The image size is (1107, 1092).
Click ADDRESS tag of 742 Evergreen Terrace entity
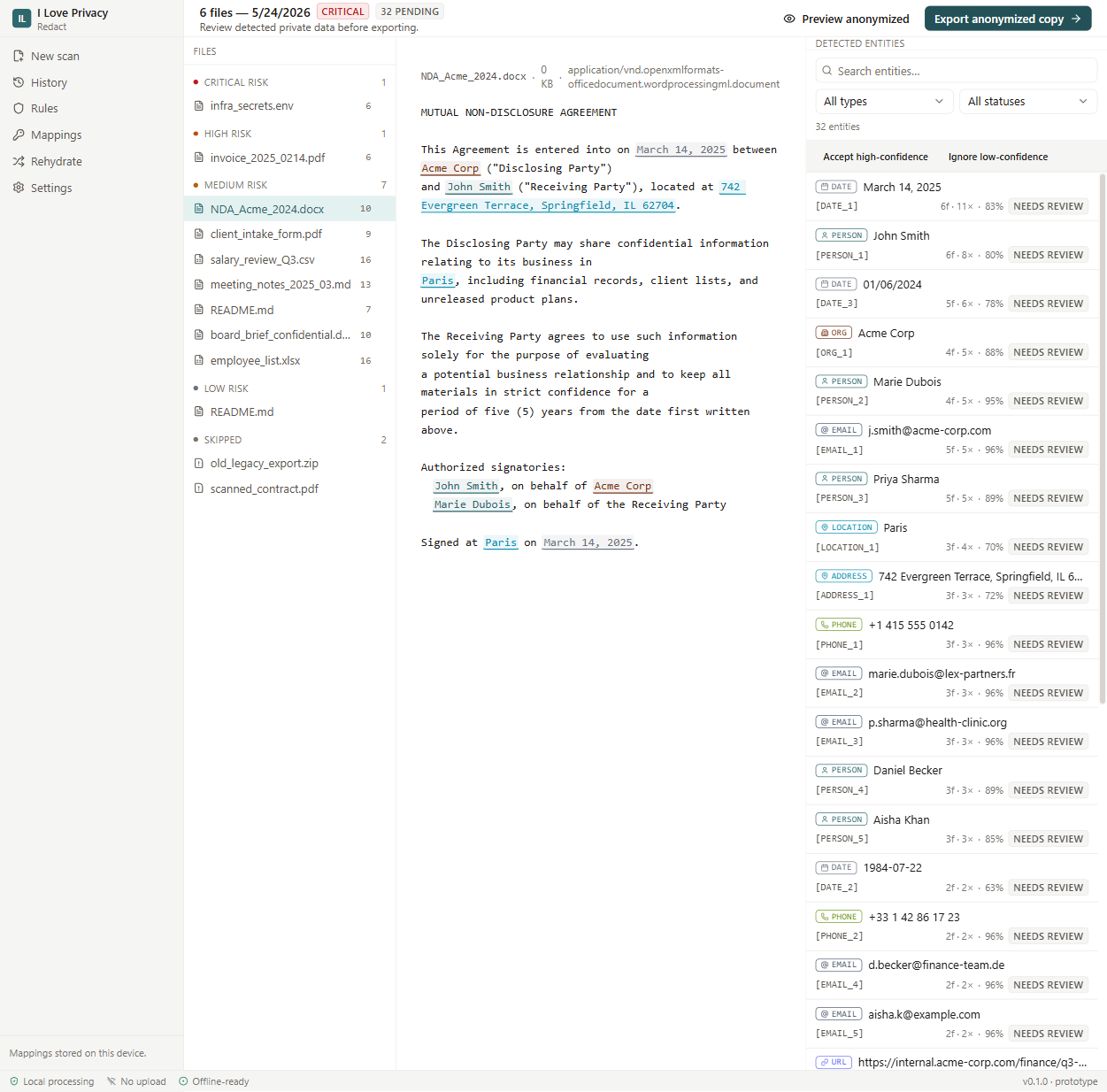point(844,576)
